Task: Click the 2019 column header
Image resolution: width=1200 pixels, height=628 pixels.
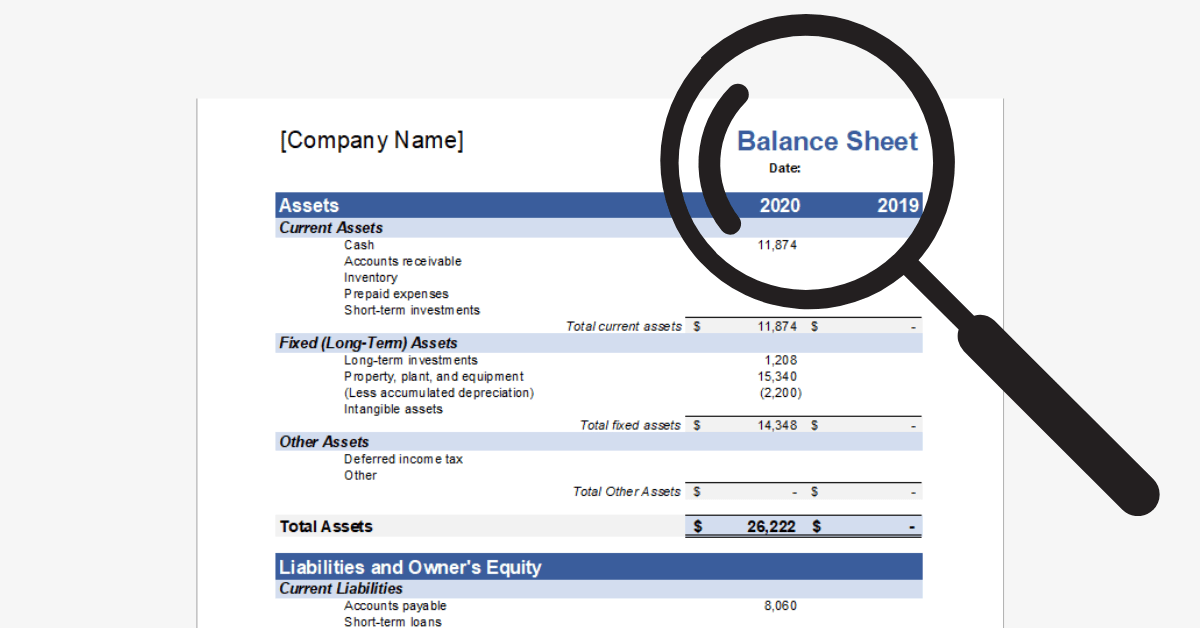Action: 901,205
